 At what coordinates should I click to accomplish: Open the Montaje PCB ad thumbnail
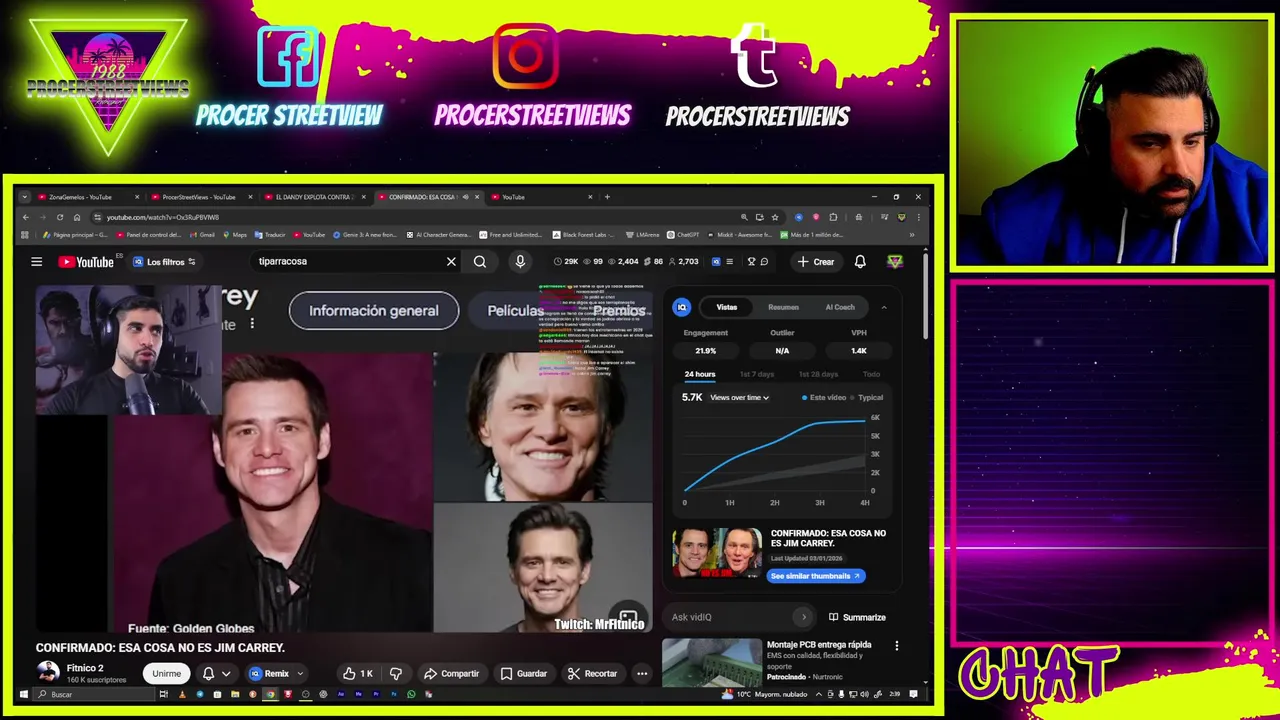711,663
